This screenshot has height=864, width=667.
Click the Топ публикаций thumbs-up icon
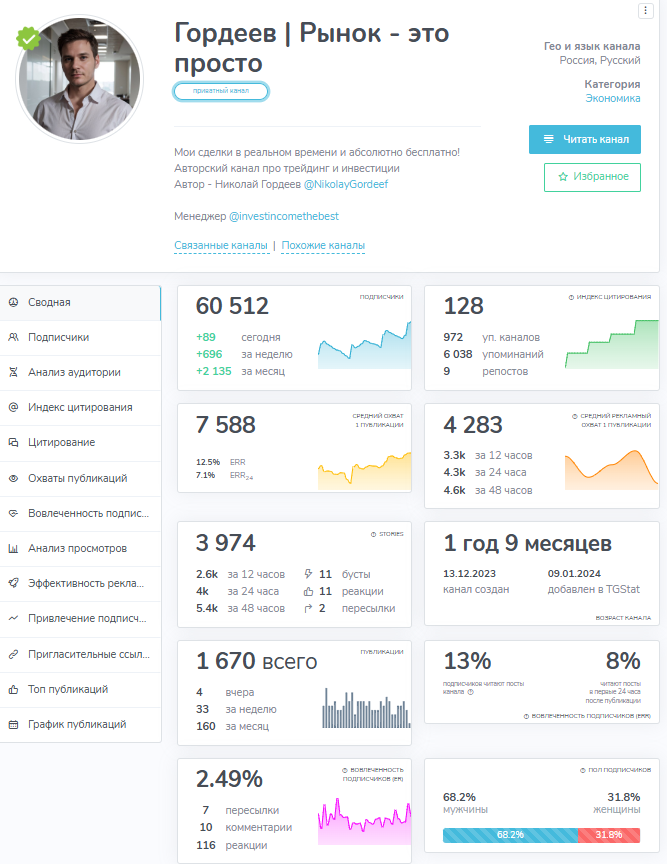(x=13, y=689)
